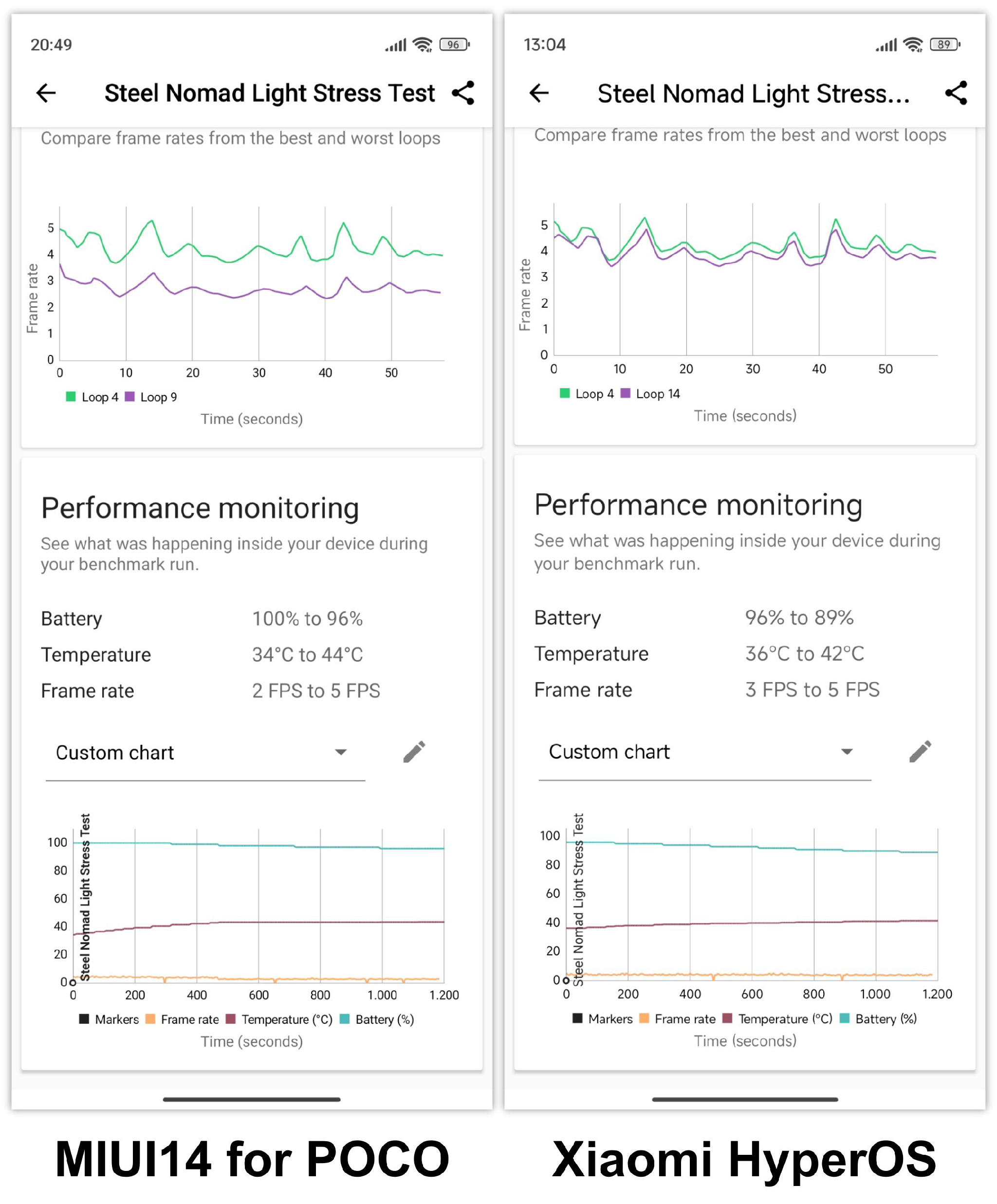The image size is (997, 1204).
Task: Open Custom chart dropdown in HyperOS screenshot
Action: (704, 752)
